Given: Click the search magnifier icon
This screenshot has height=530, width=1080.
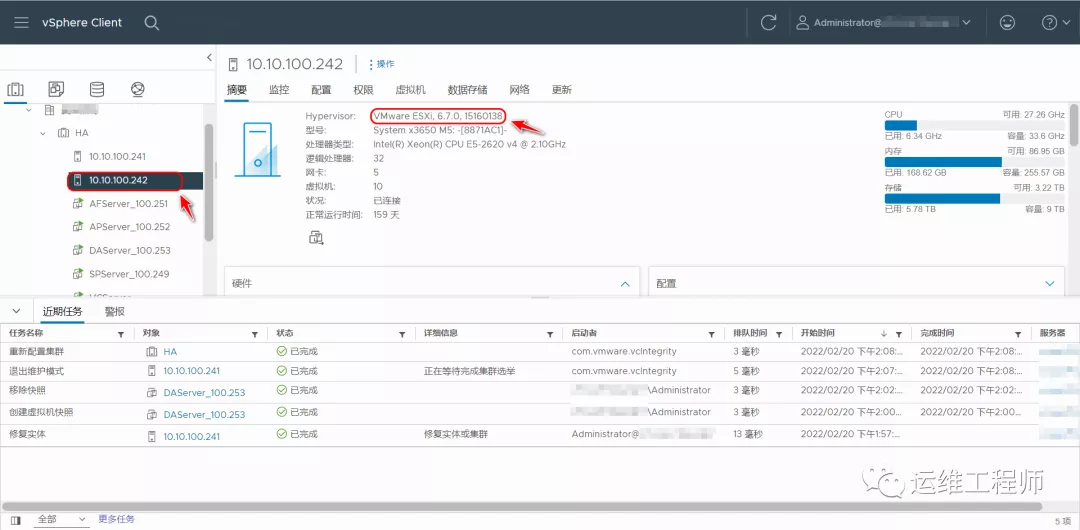Looking at the screenshot, I should pos(151,22).
